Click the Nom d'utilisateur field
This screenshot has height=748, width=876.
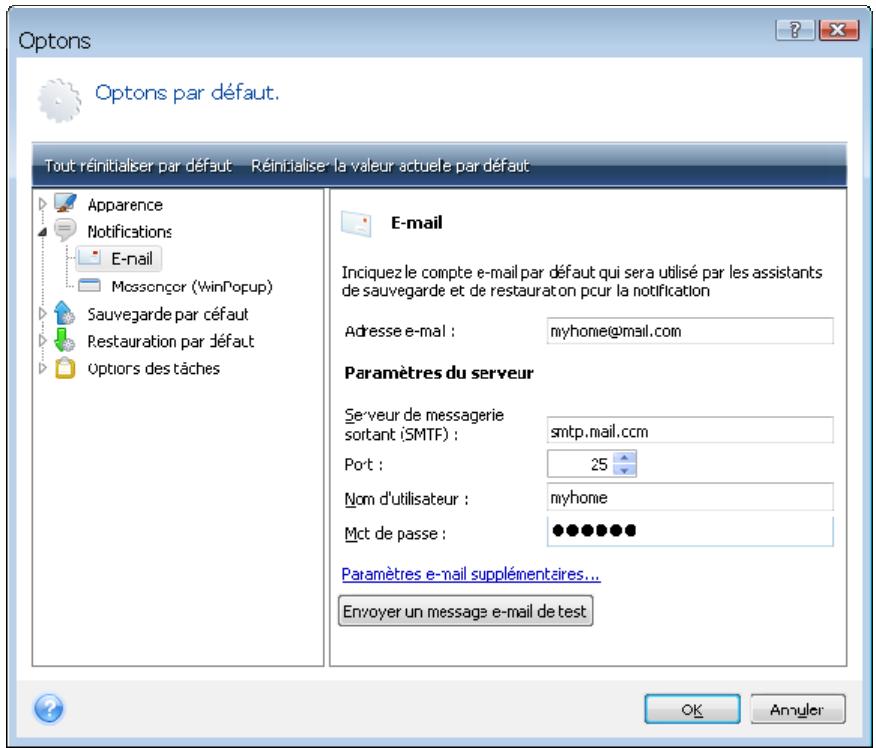pyautogui.click(x=690, y=497)
